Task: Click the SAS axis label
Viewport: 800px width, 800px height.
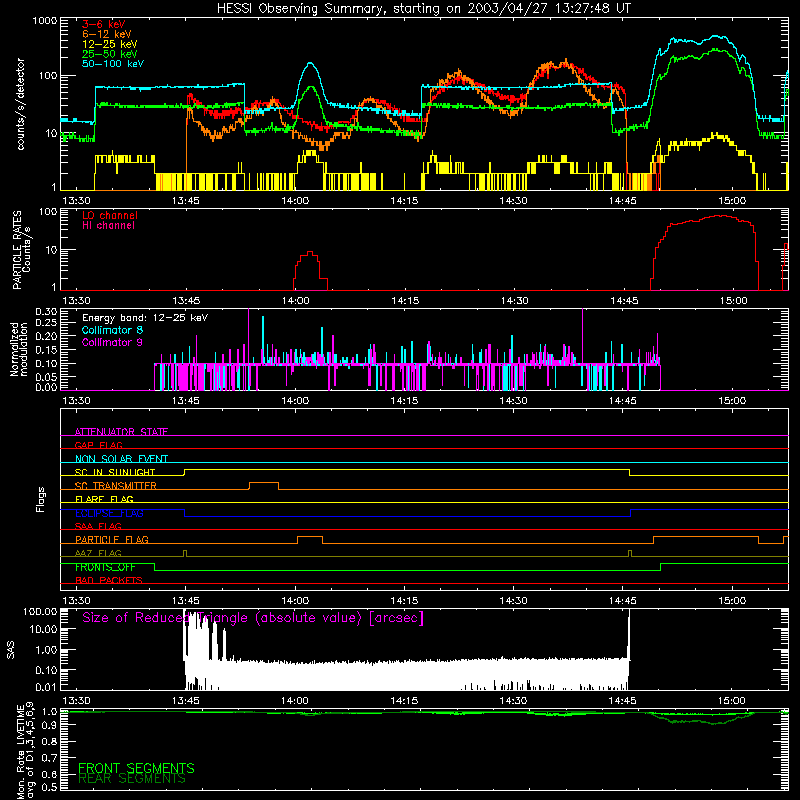Action: [11, 650]
